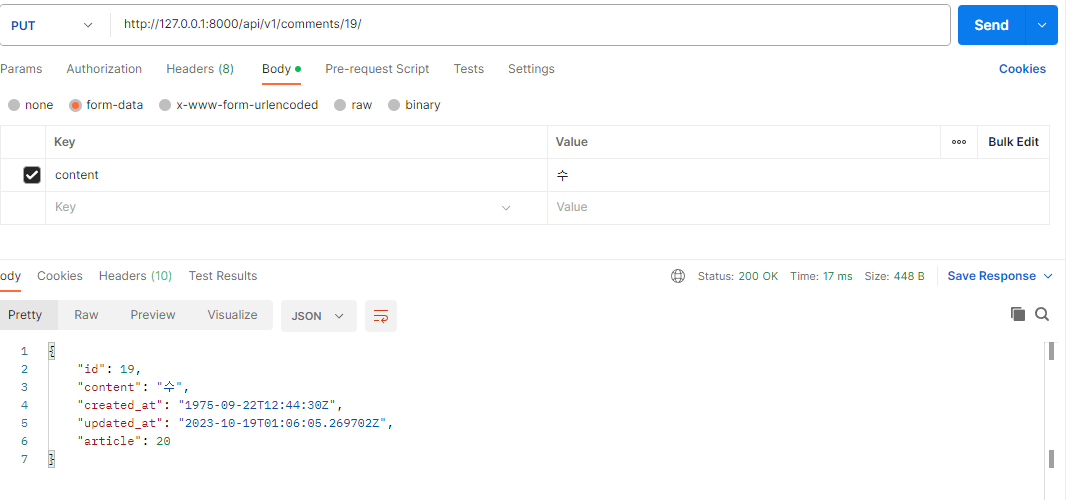
Task: Click the "created_at" response line
Action: coord(210,405)
